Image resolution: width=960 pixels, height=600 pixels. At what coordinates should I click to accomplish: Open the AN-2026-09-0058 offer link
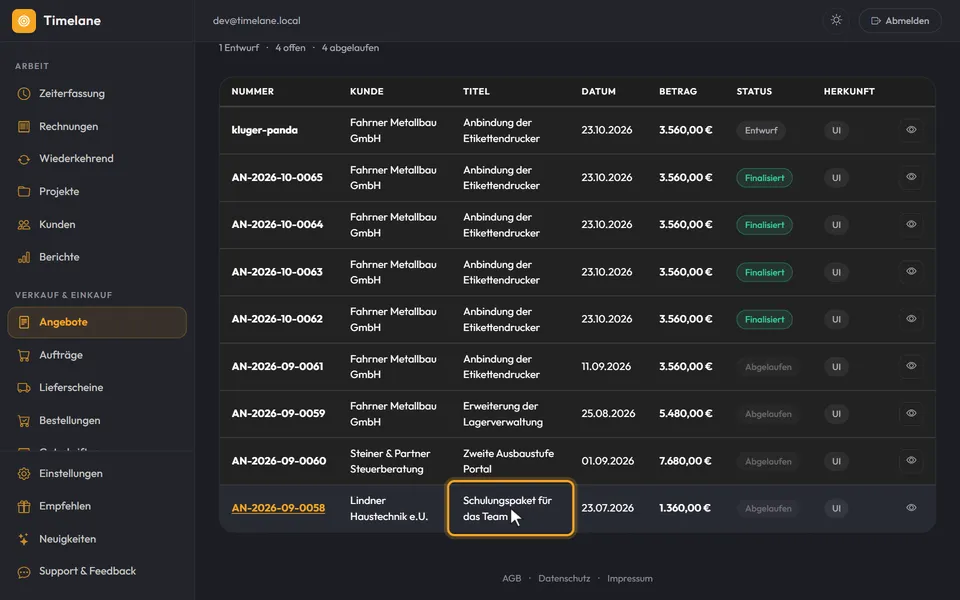point(278,508)
